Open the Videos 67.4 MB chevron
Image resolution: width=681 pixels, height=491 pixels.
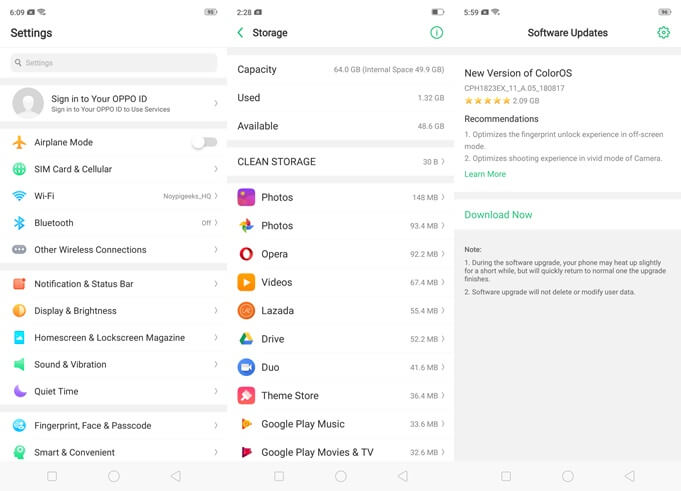click(443, 282)
